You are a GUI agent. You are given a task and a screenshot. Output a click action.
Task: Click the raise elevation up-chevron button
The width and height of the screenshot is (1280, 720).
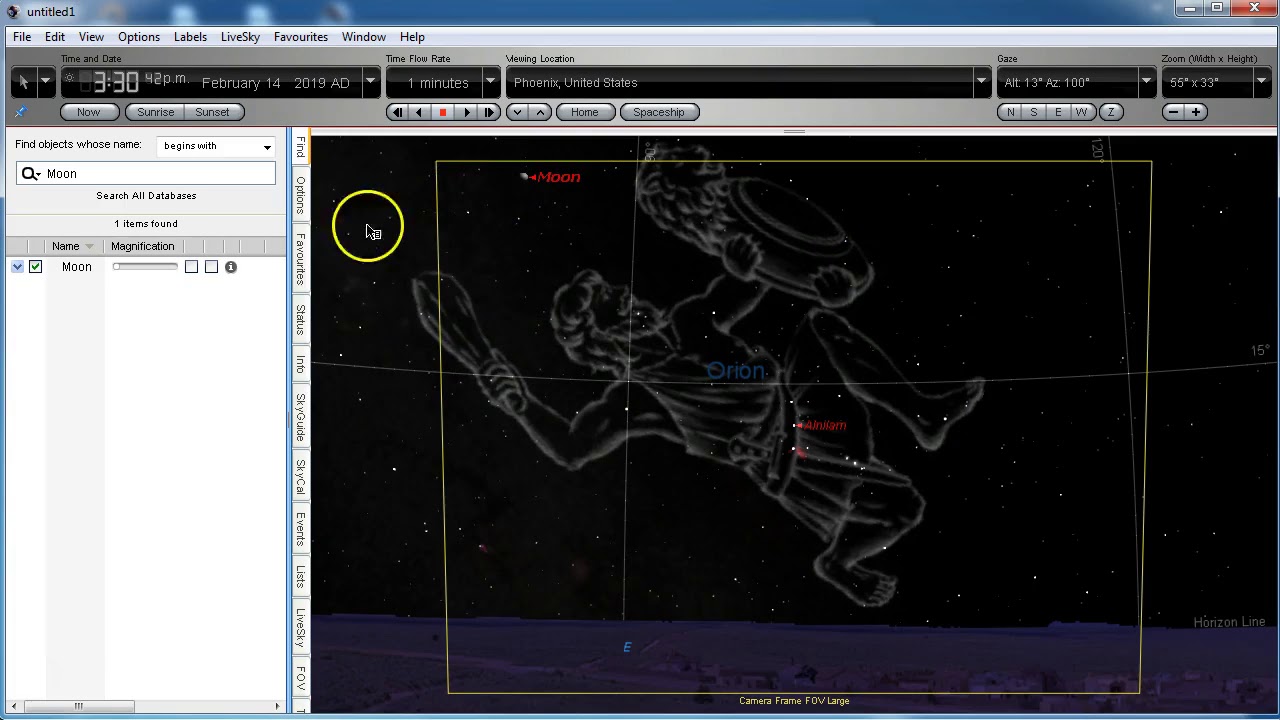pyautogui.click(x=540, y=112)
